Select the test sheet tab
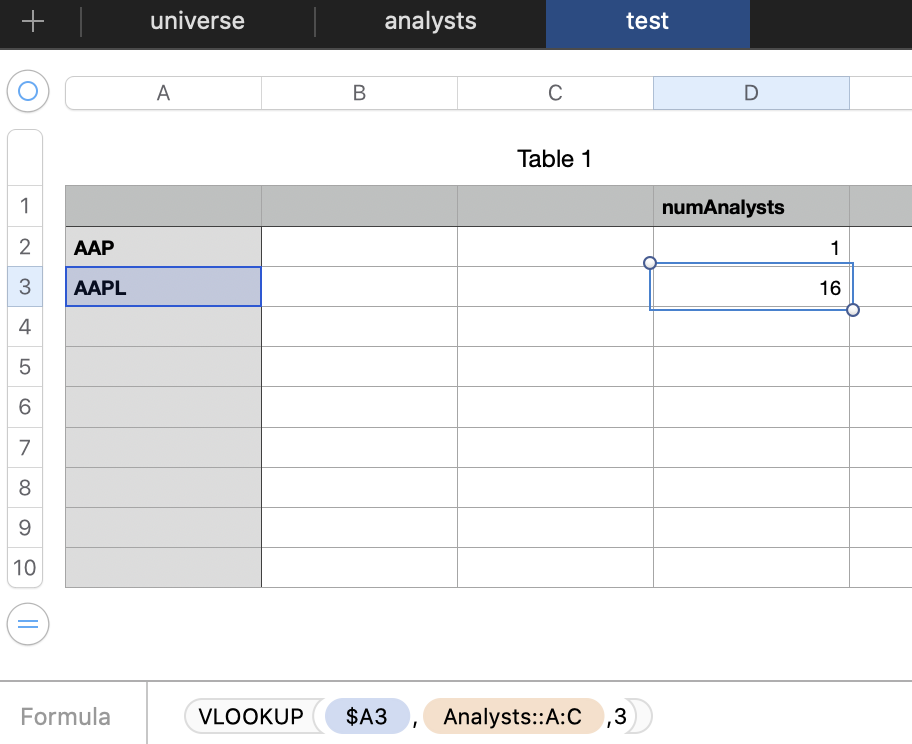This screenshot has width=912, height=744. [x=647, y=22]
